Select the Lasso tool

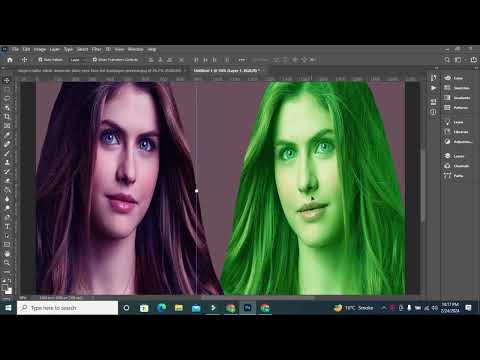pos(7,99)
